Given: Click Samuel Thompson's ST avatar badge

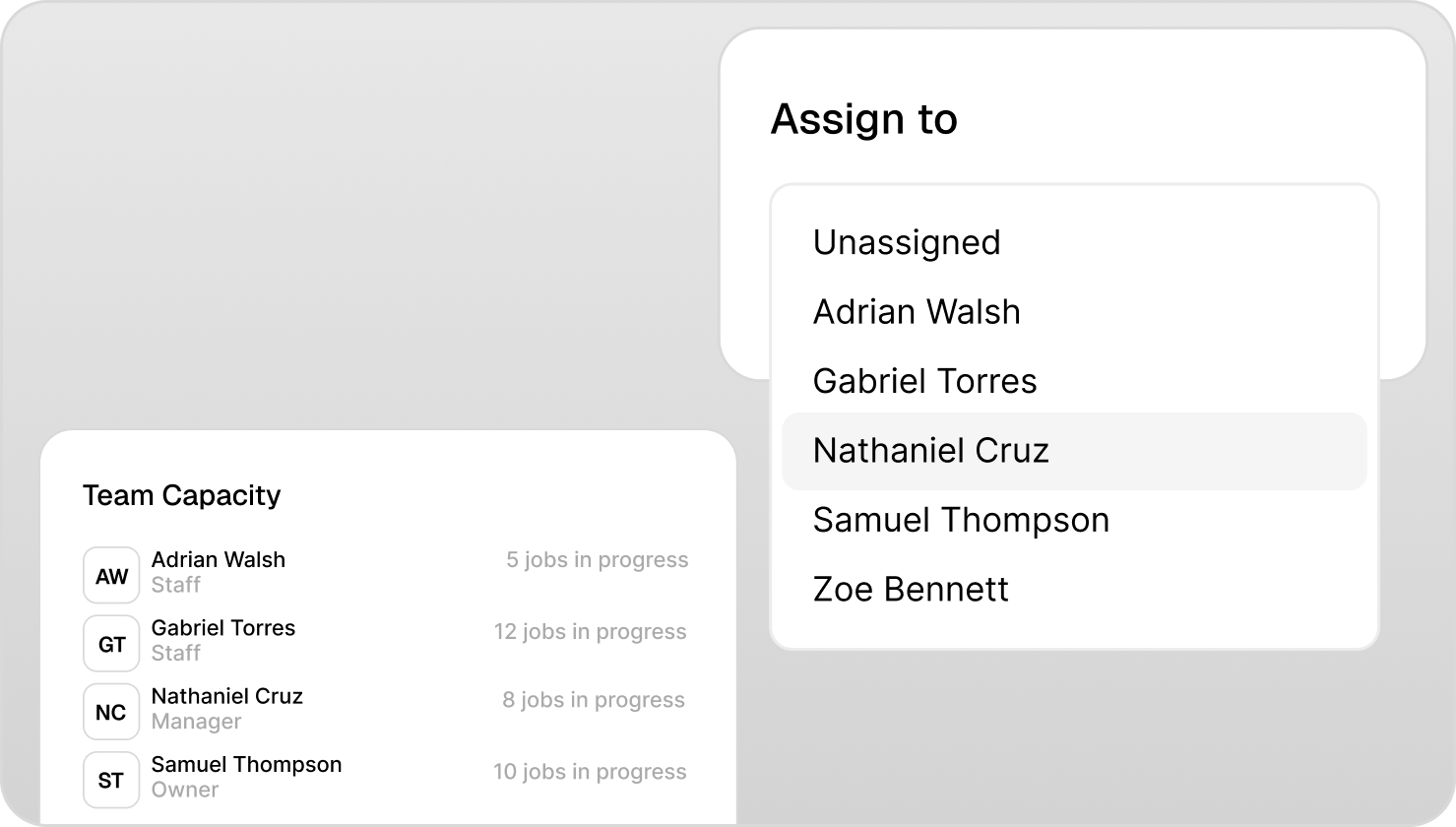Looking at the screenshot, I should click(110, 779).
